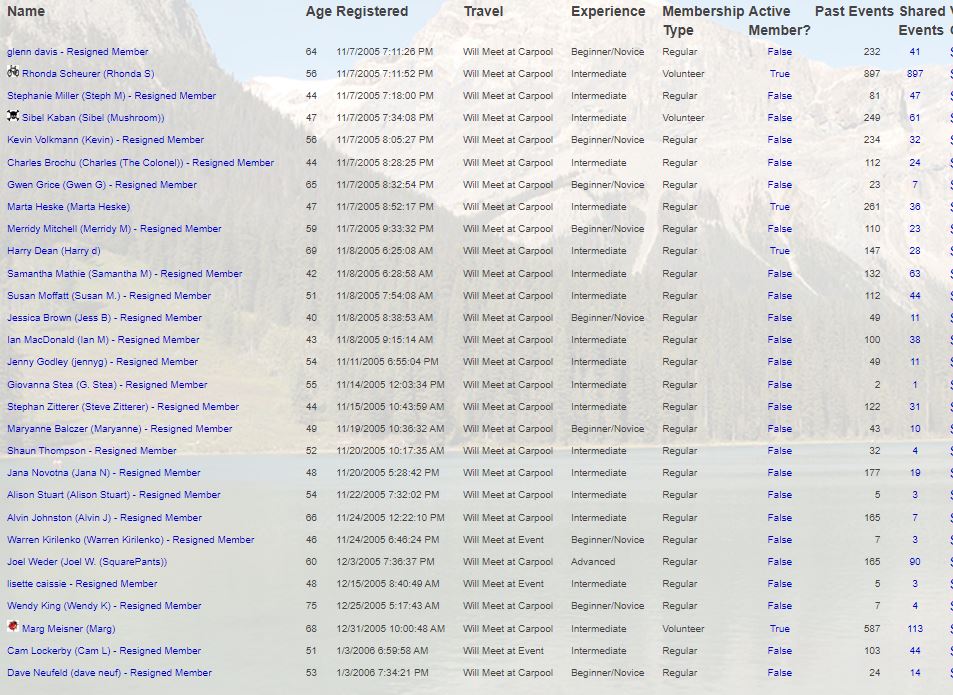The height and width of the screenshot is (695, 953).
Task: Open Wendy King (Wendy K) profile
Action: click(x=104, y=606)
